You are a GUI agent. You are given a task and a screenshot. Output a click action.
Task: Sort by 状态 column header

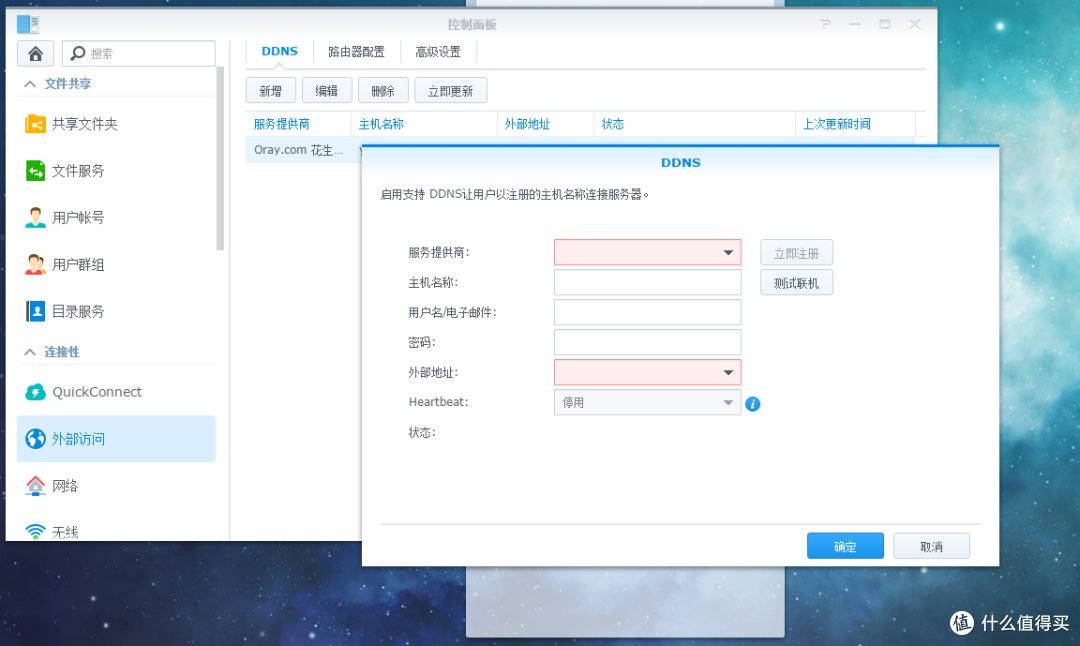(694, 124)
